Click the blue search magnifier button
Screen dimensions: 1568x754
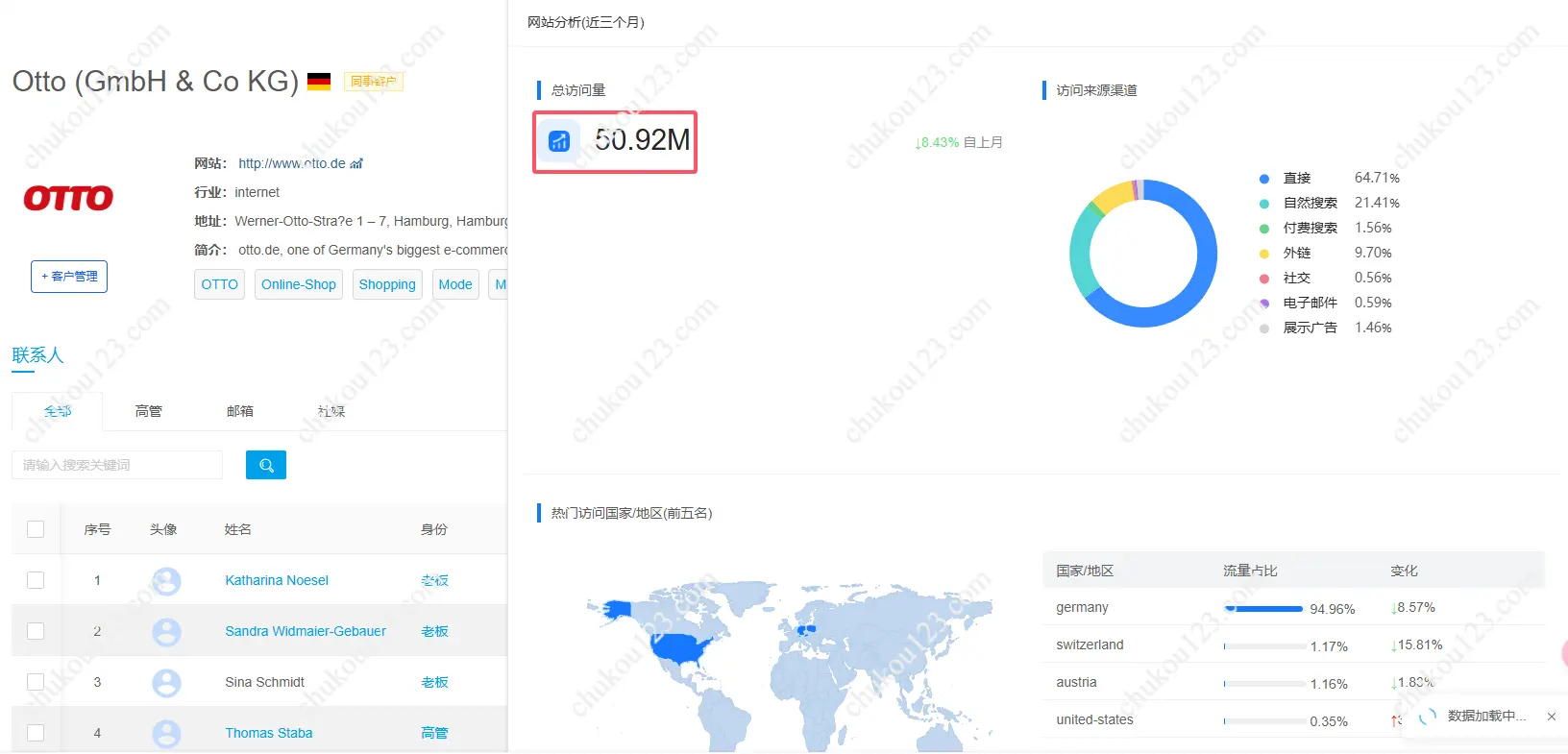pos(266,465)
